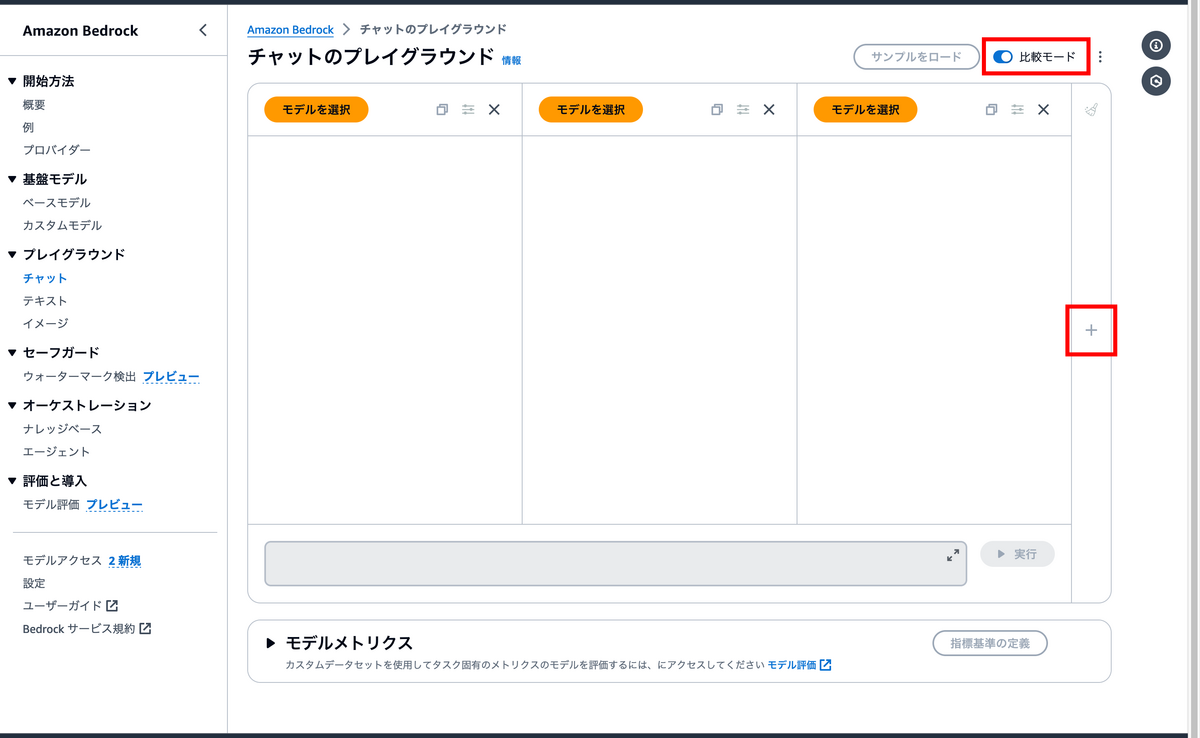1200x738 pixels.
Task: Click プレビュー badge beside ウォーターマーク検出
Action: (x=170, y=376)
